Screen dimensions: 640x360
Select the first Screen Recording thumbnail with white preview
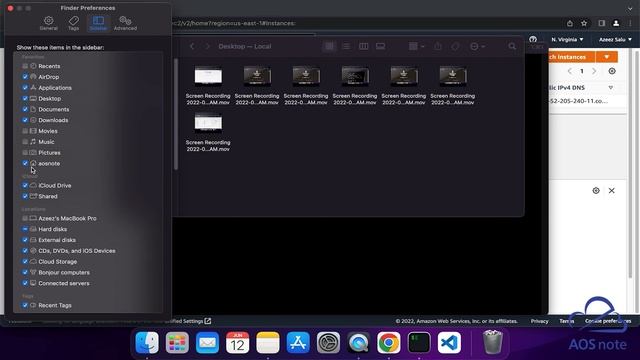208,76
